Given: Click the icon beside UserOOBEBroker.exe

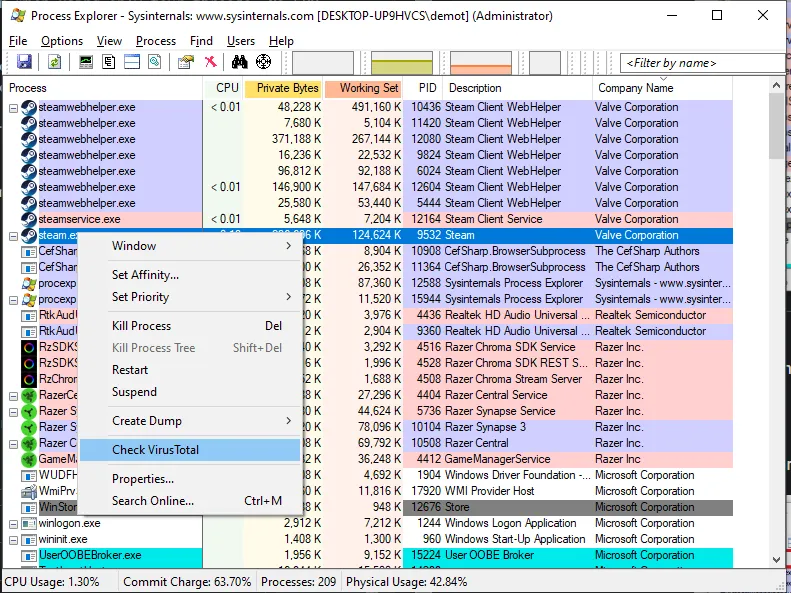Looking at the screenshot, I should (x=29, y=555).
